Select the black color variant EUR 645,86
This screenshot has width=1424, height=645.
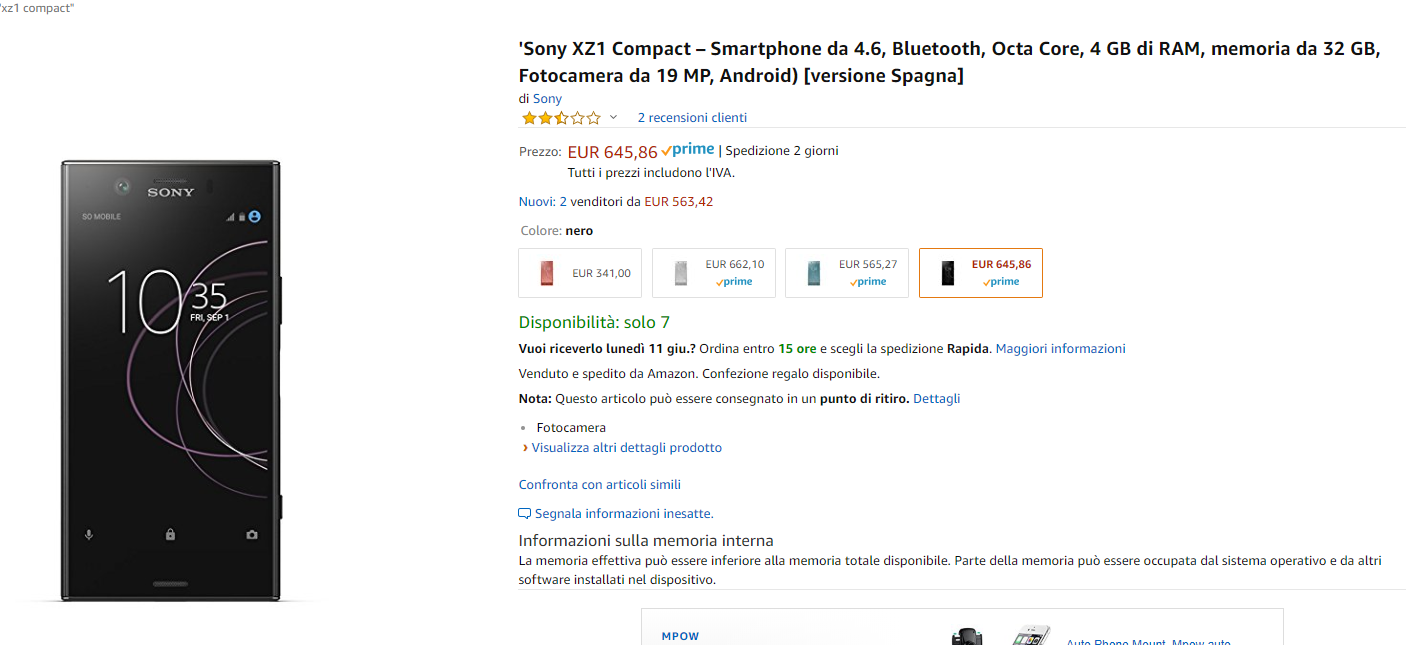point(980,273)
